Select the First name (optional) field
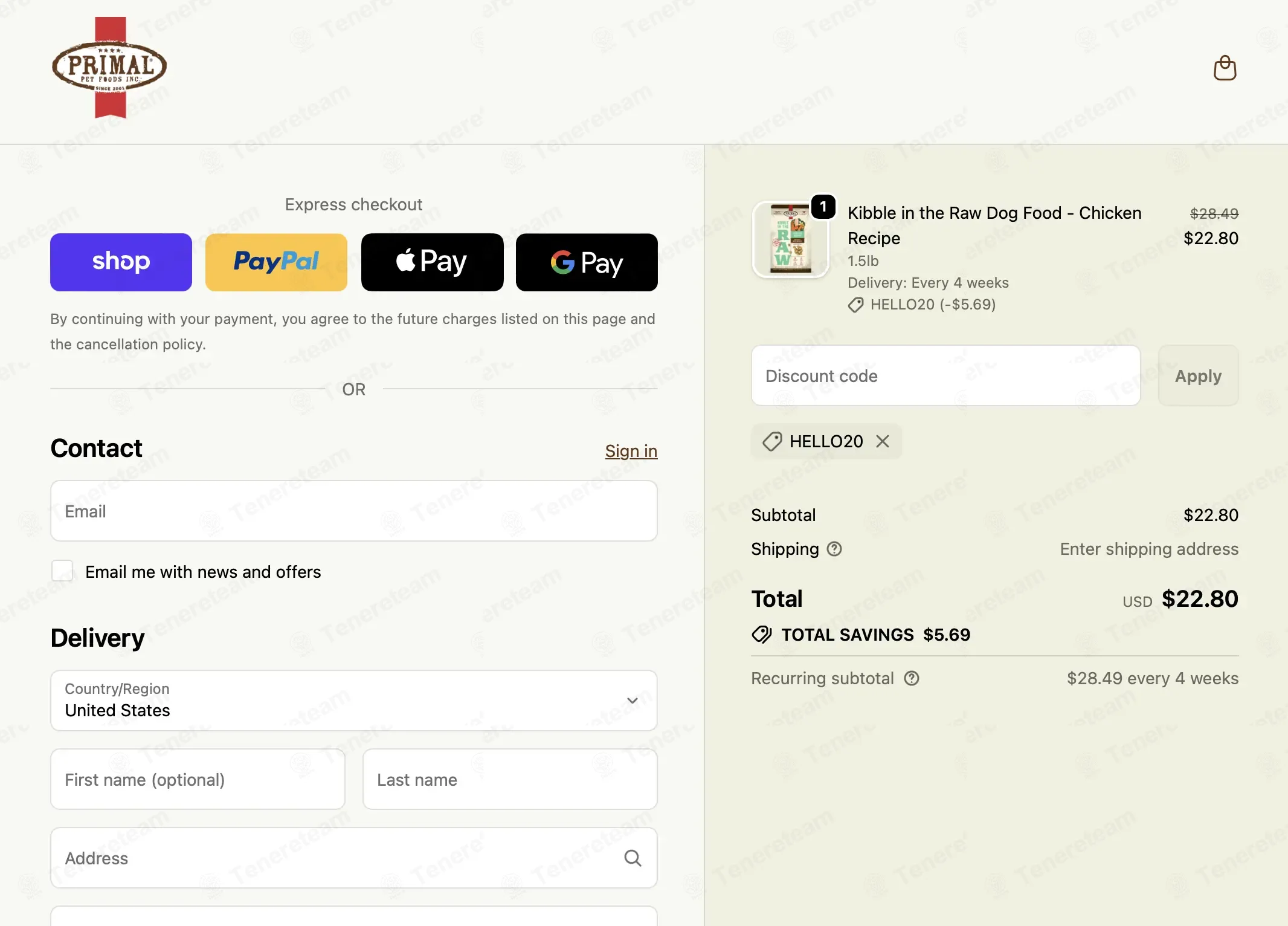1288x926 pixels. 198,779
